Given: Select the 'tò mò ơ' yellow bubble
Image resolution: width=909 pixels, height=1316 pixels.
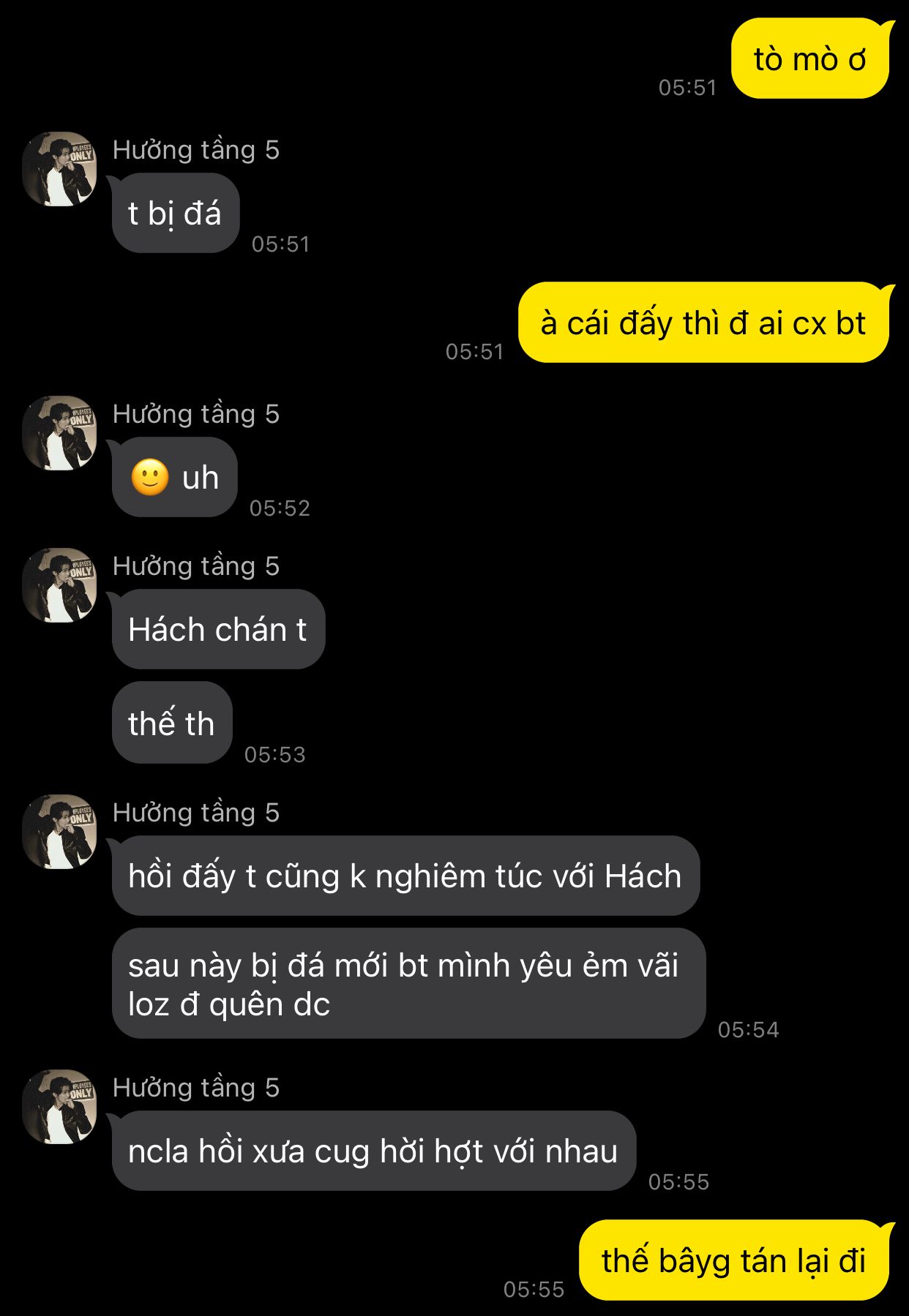Looking at the screenshot, I should point(810,59).
